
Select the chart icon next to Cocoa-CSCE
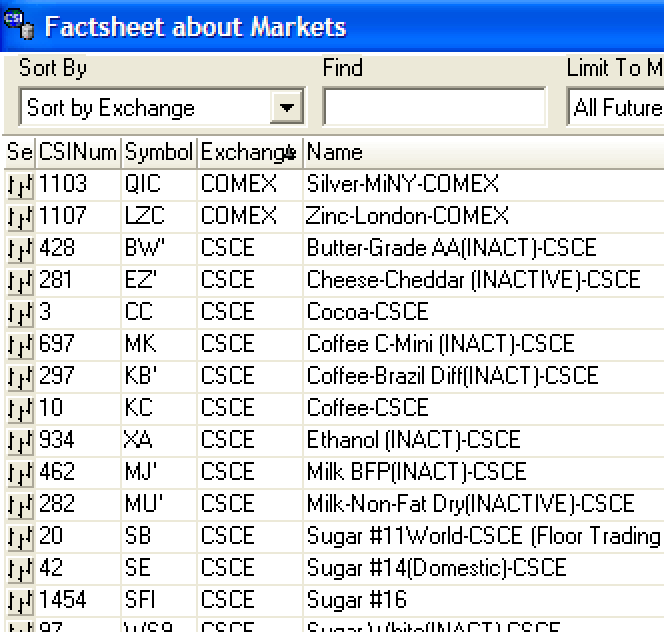pyautogui.click(x=19, y=313)
